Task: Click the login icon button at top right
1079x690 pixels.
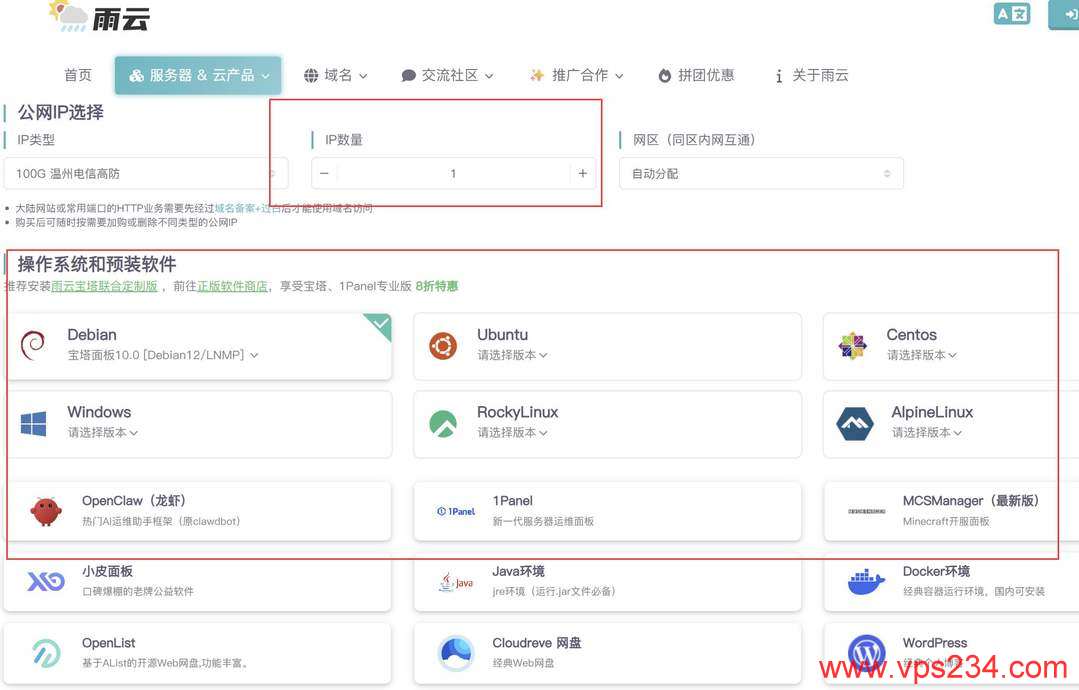Action: point(1065,14)
